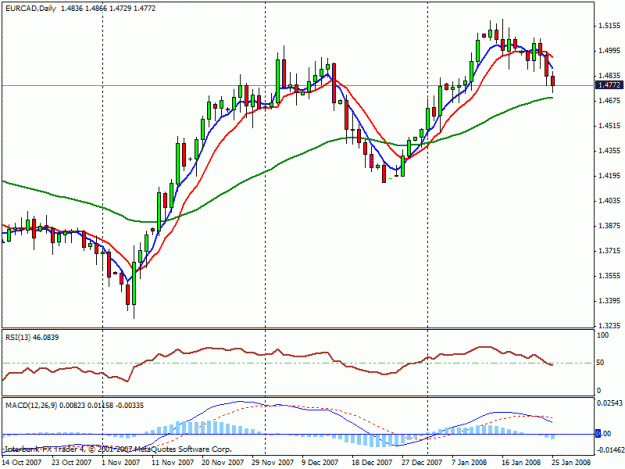Click the 1.4195 price scale label
The image size is (625, 469).
(x=609, y=176)
